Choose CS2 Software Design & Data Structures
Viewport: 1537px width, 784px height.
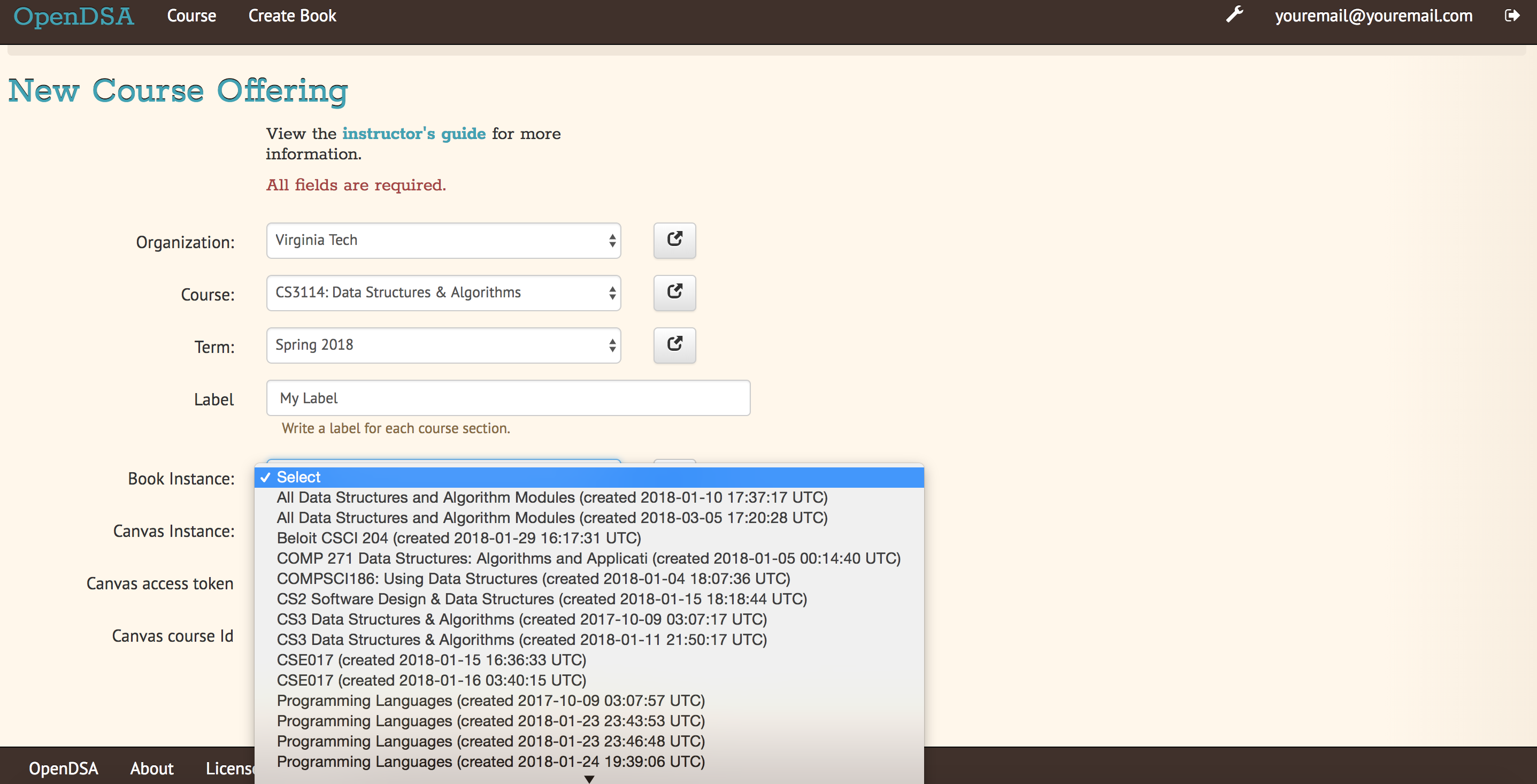click(589, 599)
